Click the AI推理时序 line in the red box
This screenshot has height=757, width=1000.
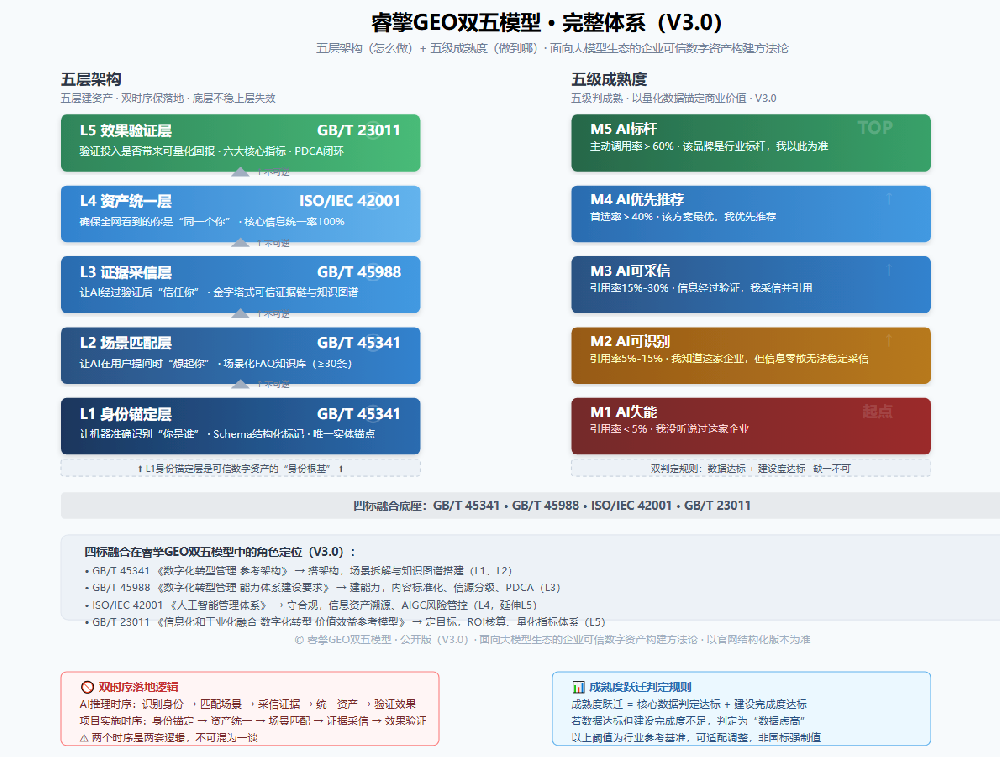(x=247, y=704)
